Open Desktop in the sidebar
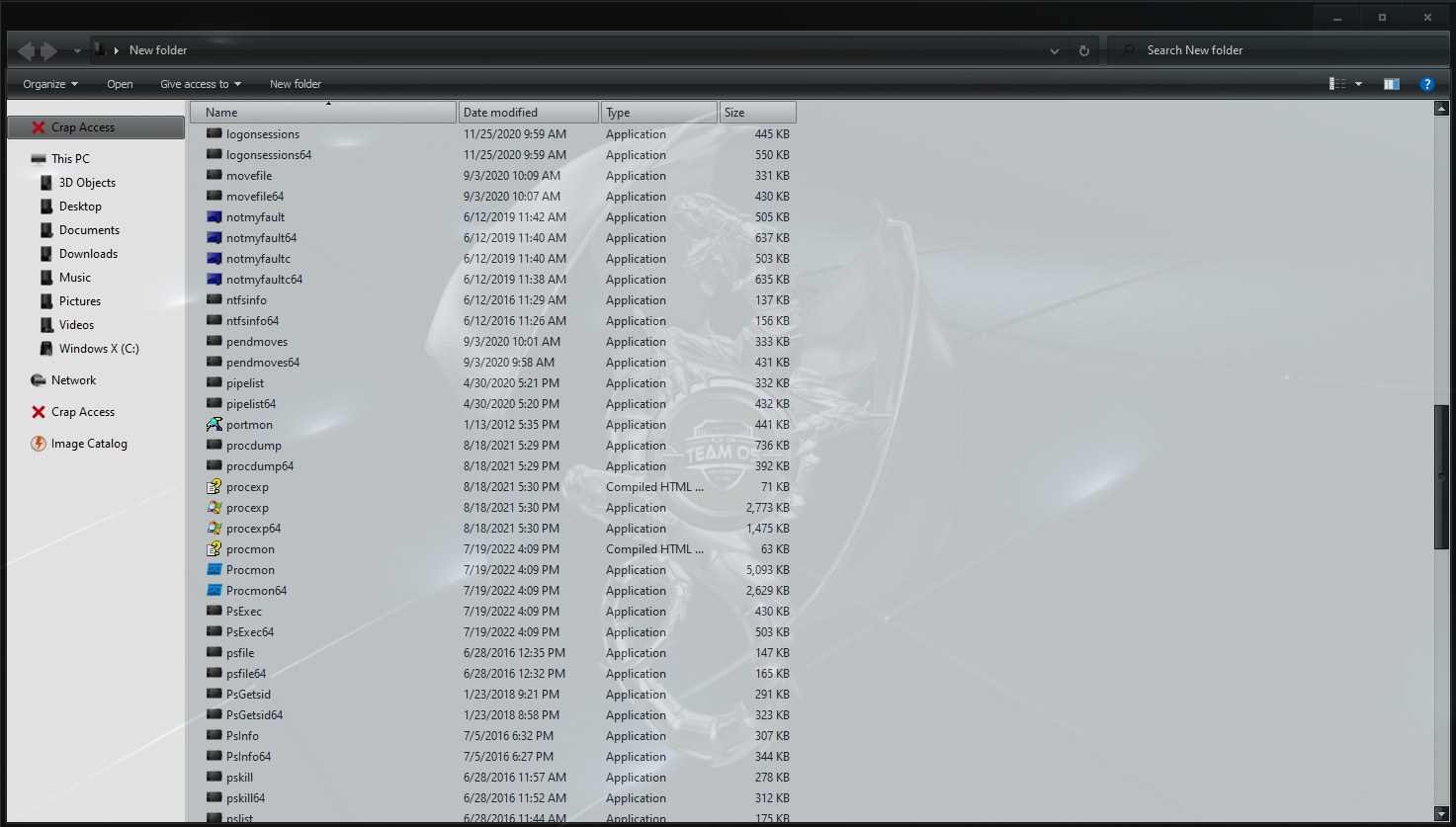Screen dimensions: 1456x827 pos(80,207)
